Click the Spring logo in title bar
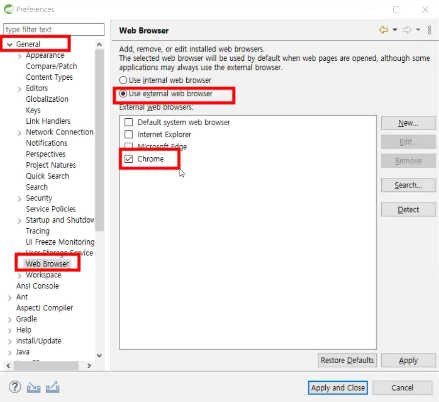This screenshot has height=402, width=439. 8,9
